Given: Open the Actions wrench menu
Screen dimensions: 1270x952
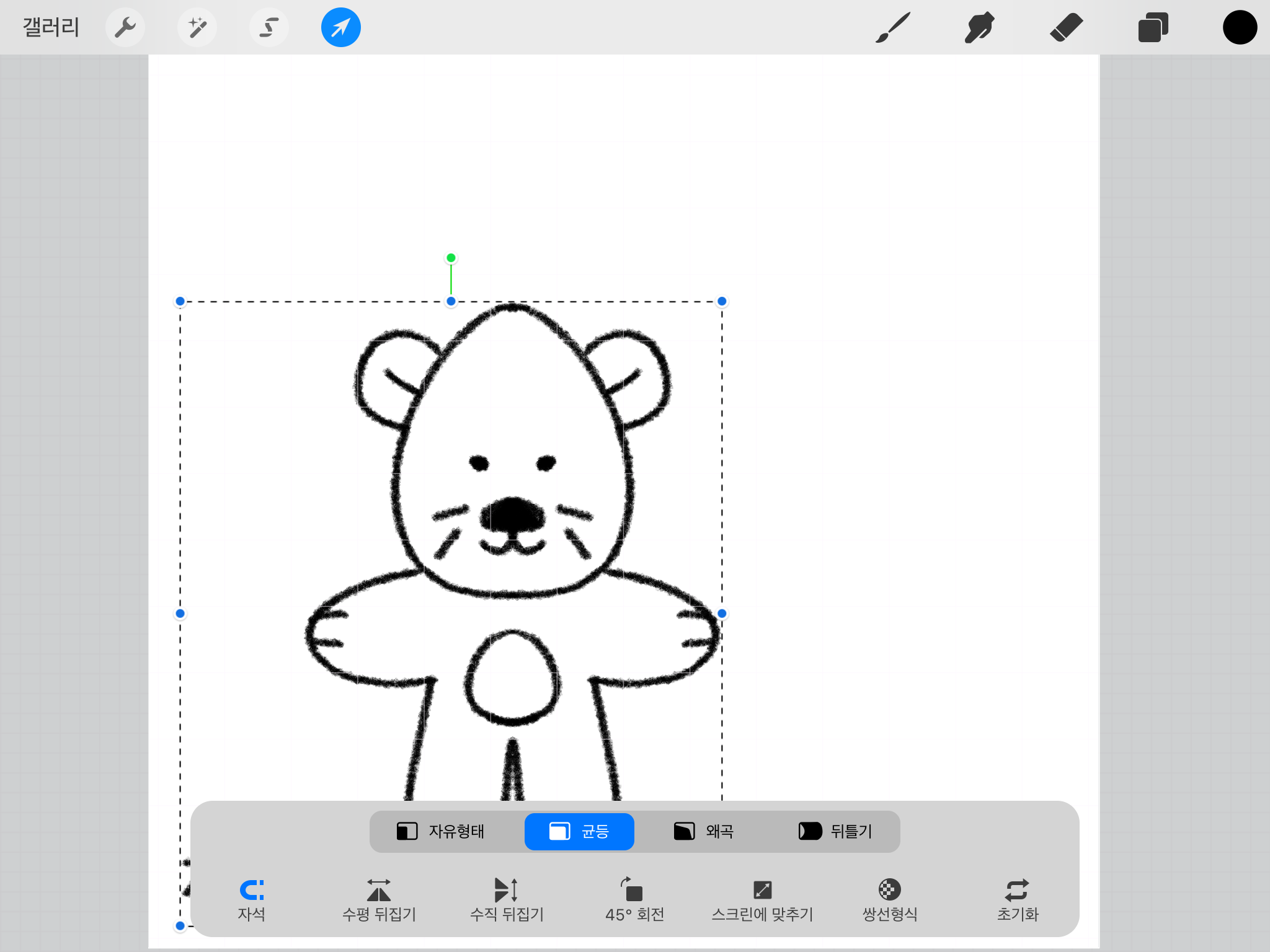Looking at the screenshot, I should coord(125,27).
